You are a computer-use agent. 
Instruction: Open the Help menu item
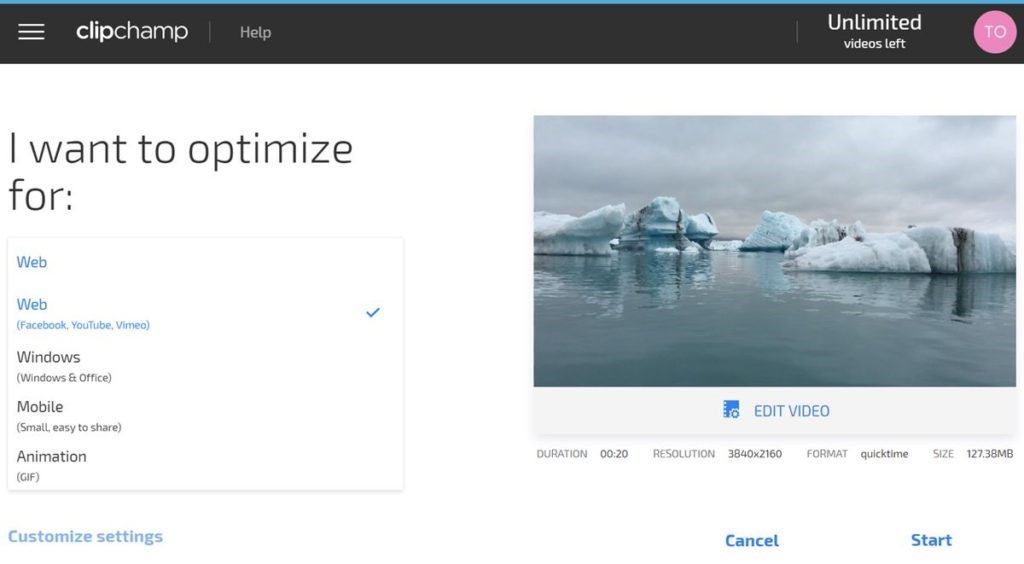coord(255,32)
